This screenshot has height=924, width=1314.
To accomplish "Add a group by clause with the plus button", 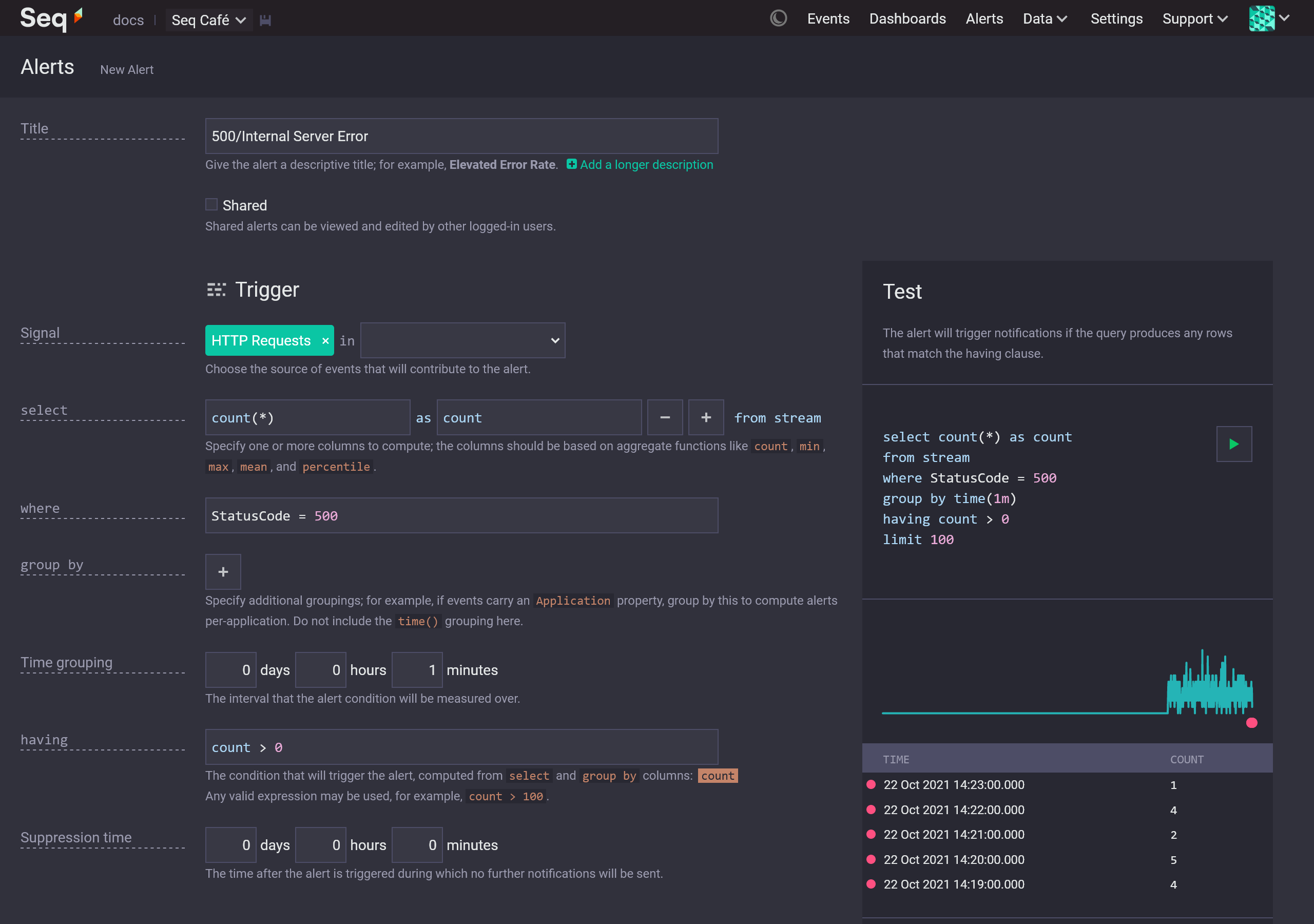I will [223, 571].
